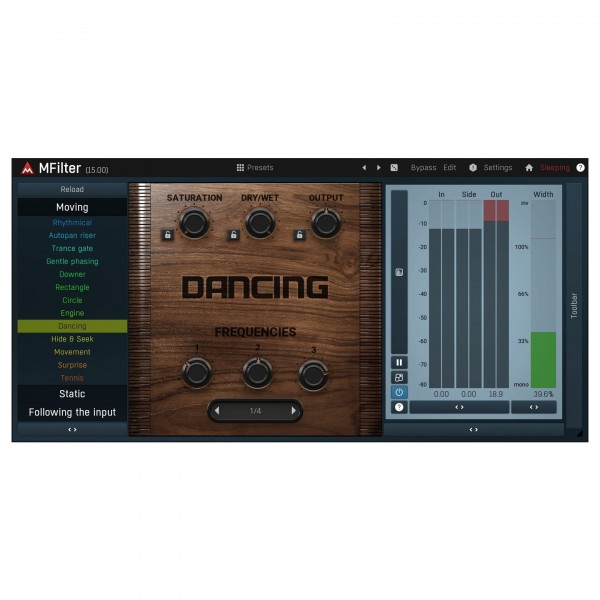
Task: Toggle the Dry/Wet lock icon
Action: (x=233, y=235)
